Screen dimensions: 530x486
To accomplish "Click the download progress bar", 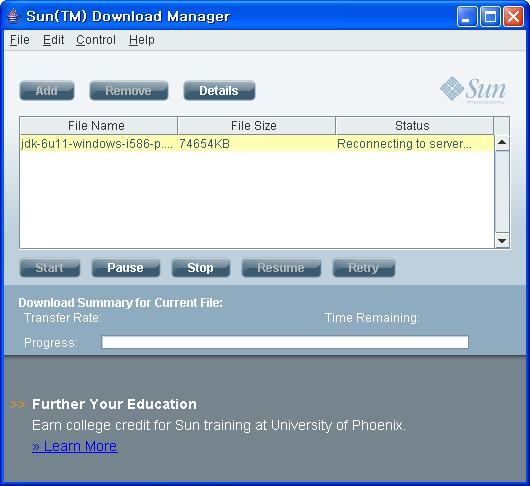I will tap(285, 342).
